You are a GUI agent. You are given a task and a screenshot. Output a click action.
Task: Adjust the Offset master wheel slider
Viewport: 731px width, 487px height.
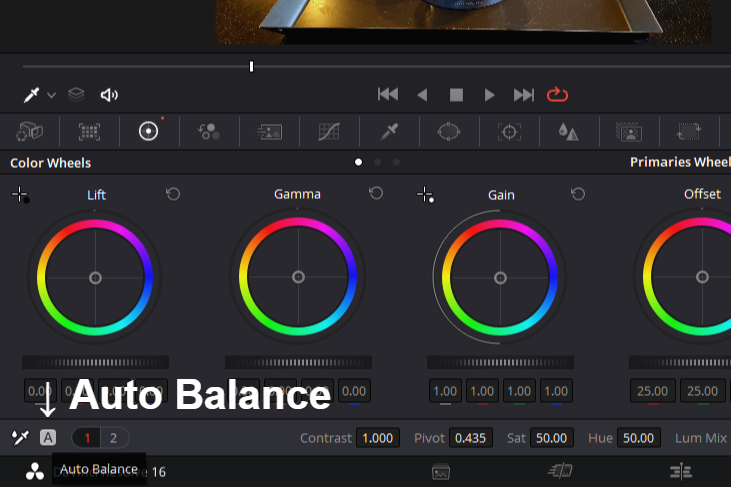point(680,362)
